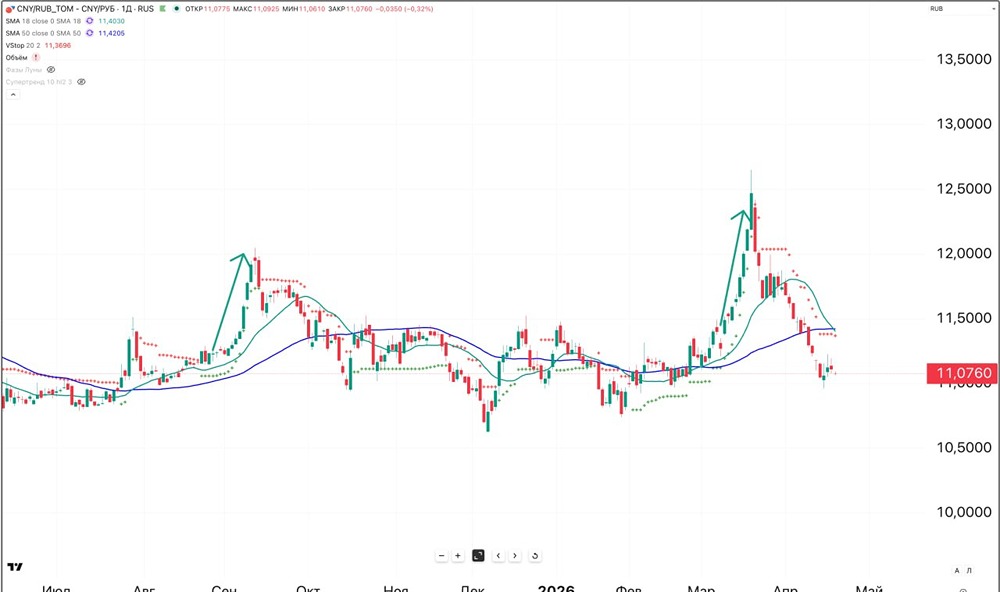Image resolution: width=1000 pixels, height=592 pixels.
Task: Select the VStop 20 2 indicator label
Action: pos(23,45)
